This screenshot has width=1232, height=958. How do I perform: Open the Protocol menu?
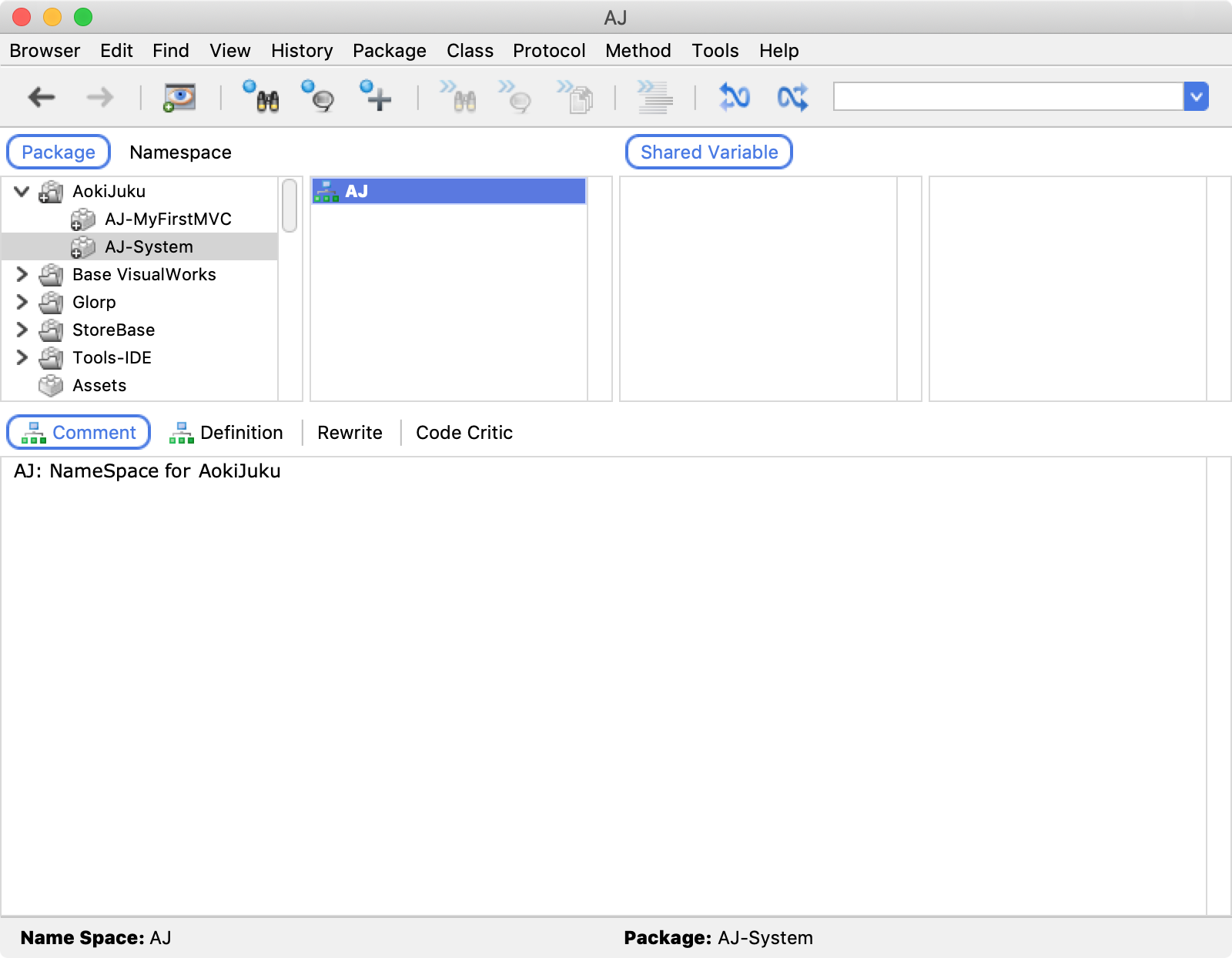point(549,51)
